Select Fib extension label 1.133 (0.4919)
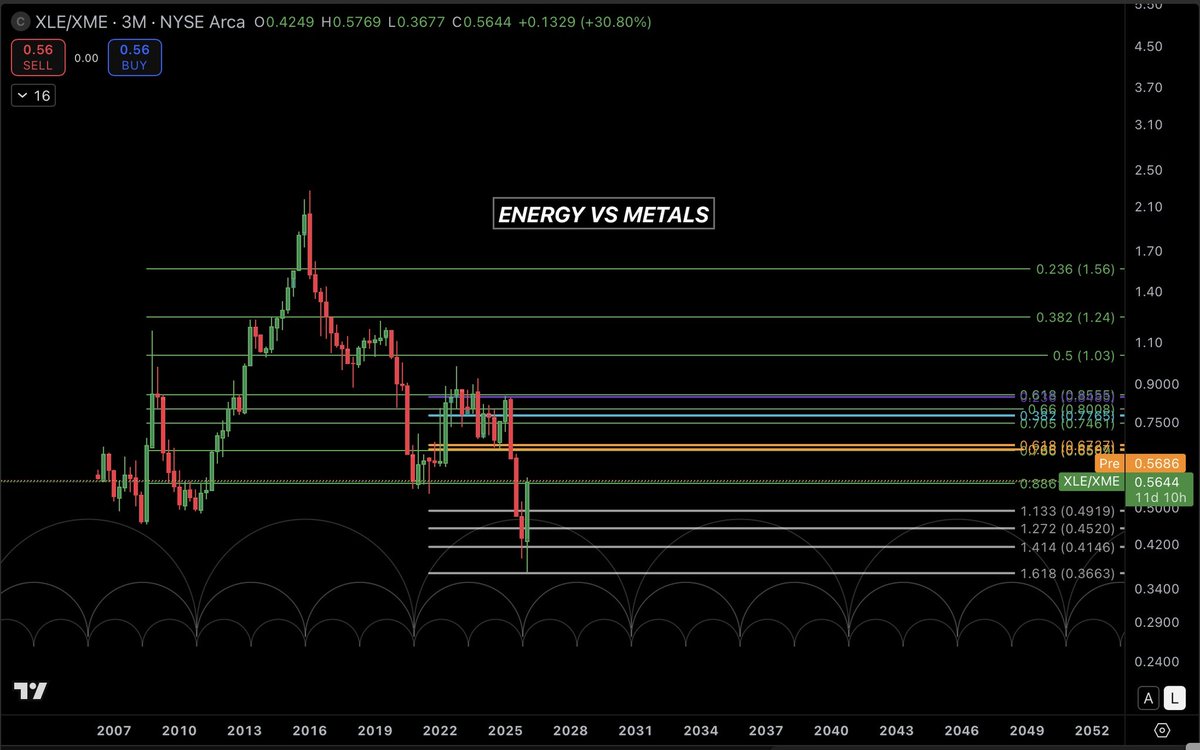This screenshot has height=750, width=1200. (1067, 511)
